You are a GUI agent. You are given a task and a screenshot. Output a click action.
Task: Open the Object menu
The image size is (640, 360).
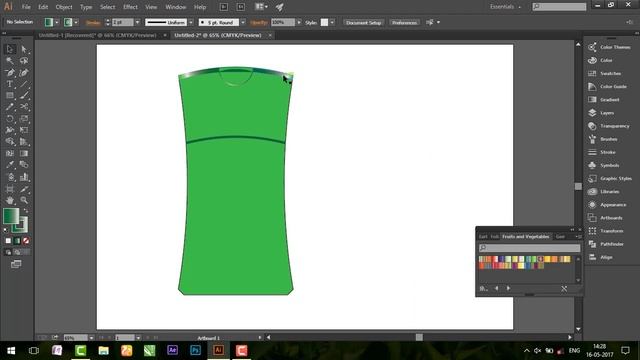tap(64, 7)
